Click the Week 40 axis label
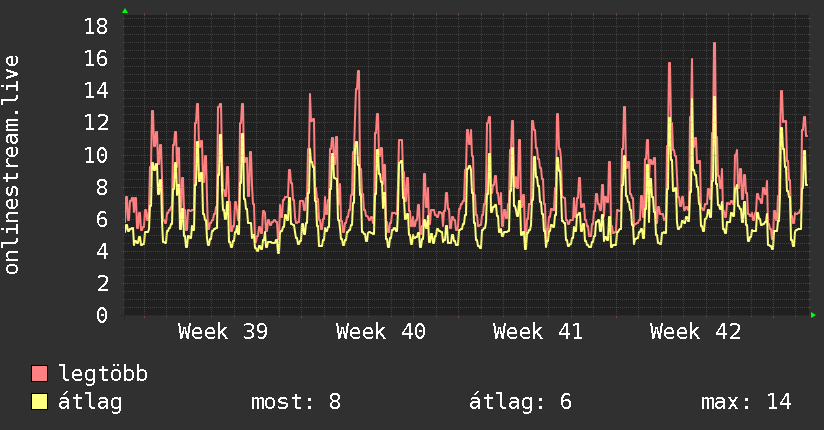824x430 pixels. [380, 332]
